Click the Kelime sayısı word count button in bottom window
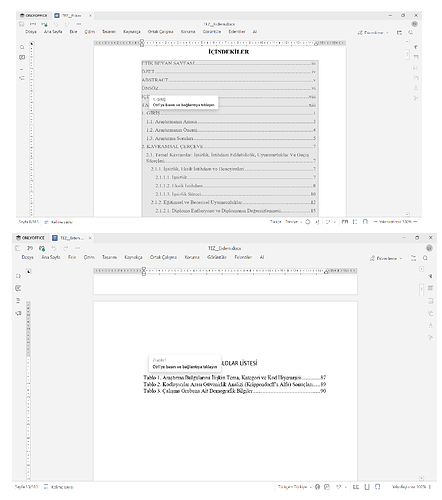 click(x=59, y=487)
